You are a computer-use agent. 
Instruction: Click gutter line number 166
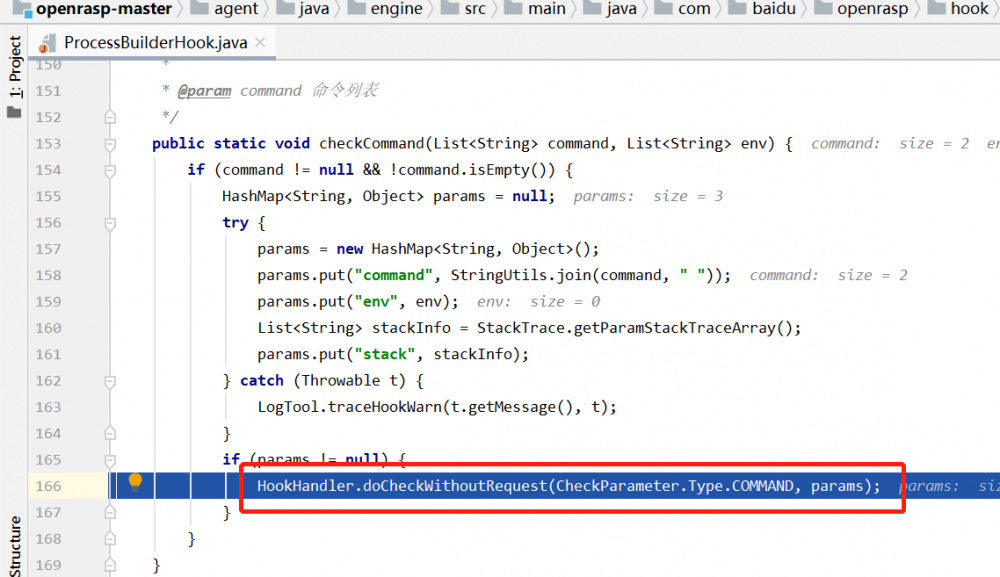pyautogui.click(x=48, y=486)
